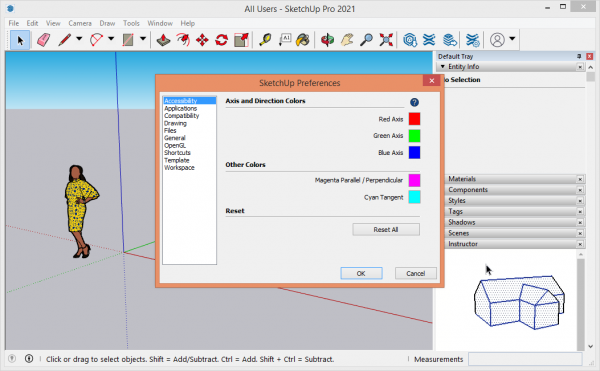Open 3D Warehouse from toolbar
This screenshot has height=371, width=600.
[x=410, y=40]
